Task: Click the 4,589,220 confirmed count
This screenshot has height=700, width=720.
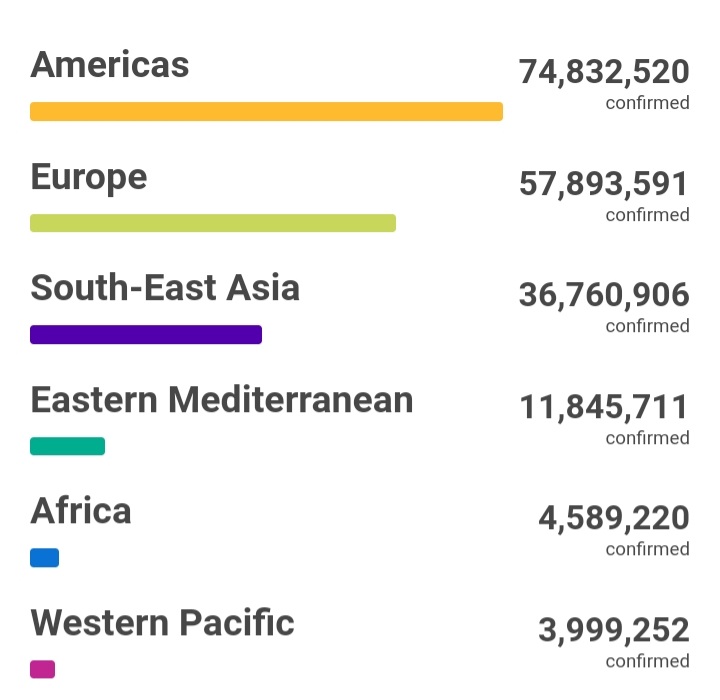Action: click(613, 519)
